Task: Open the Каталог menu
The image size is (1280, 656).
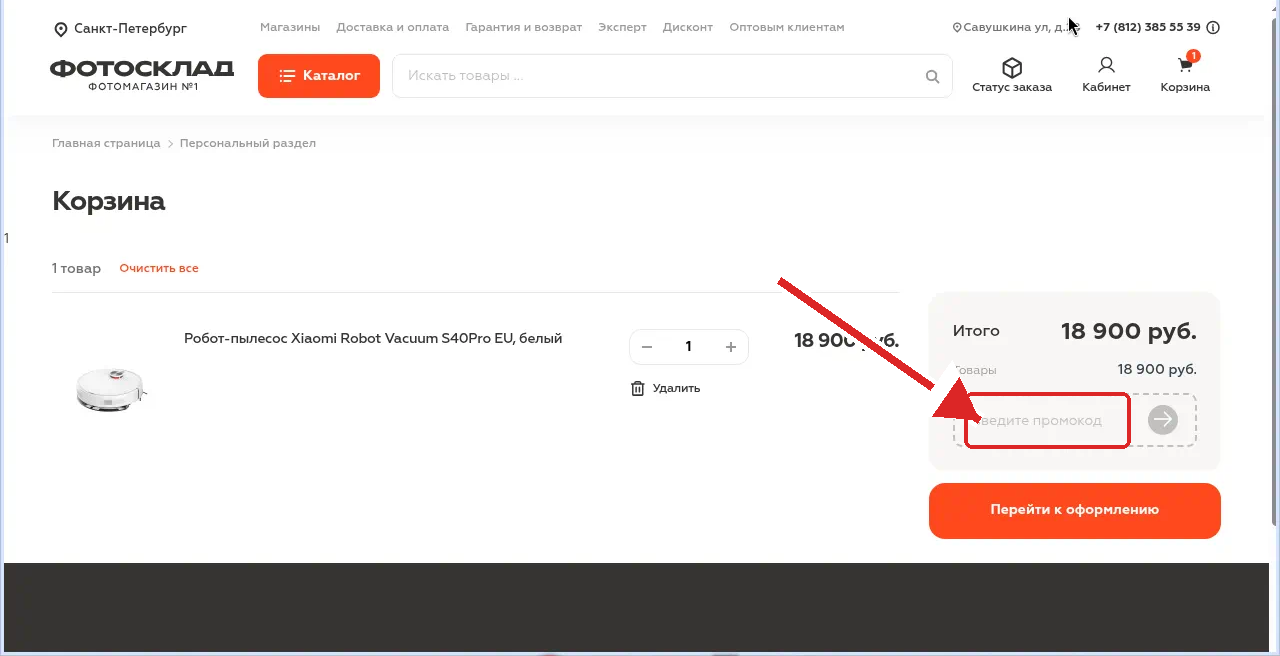Action: click(x=319, y=76)
